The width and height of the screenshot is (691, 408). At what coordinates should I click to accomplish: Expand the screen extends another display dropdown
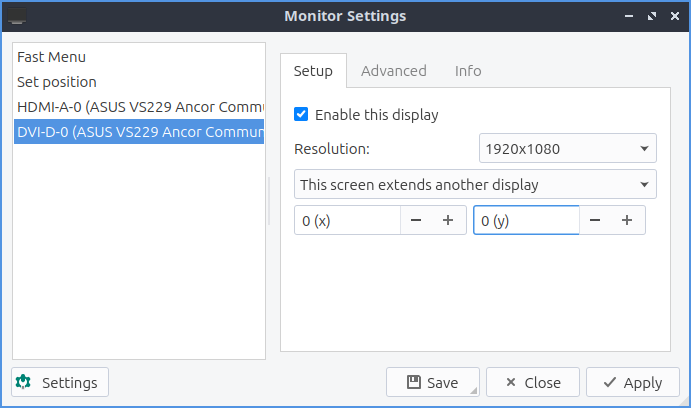(475, 185)
